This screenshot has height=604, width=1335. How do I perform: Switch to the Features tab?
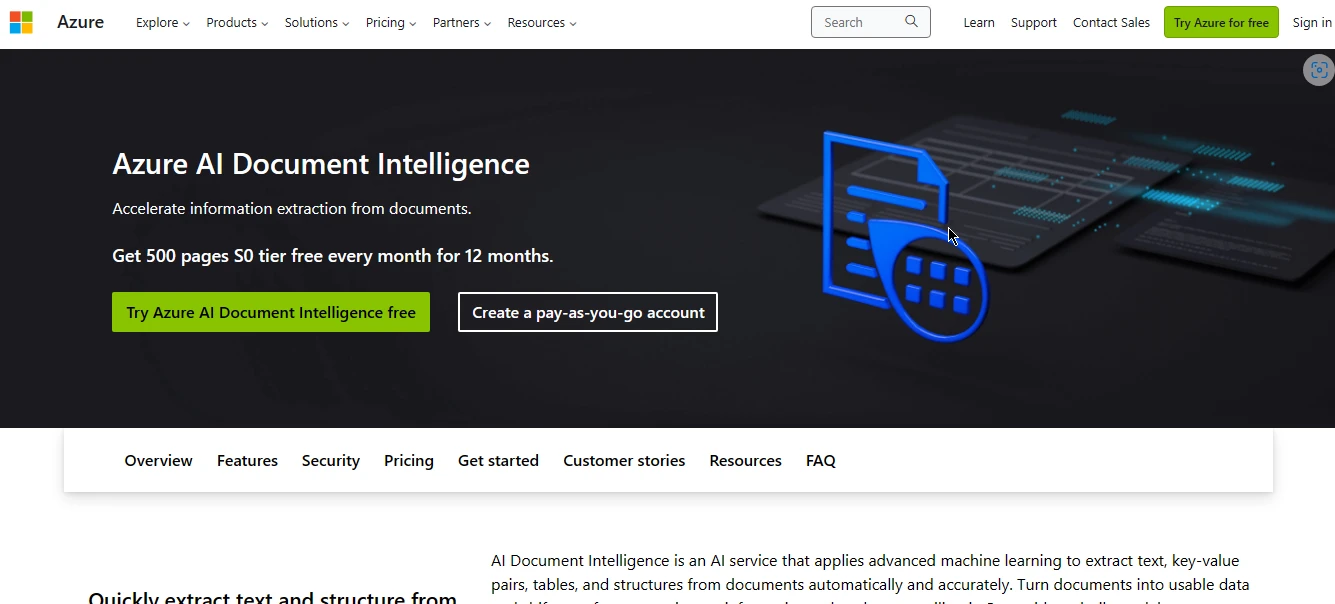247,461
